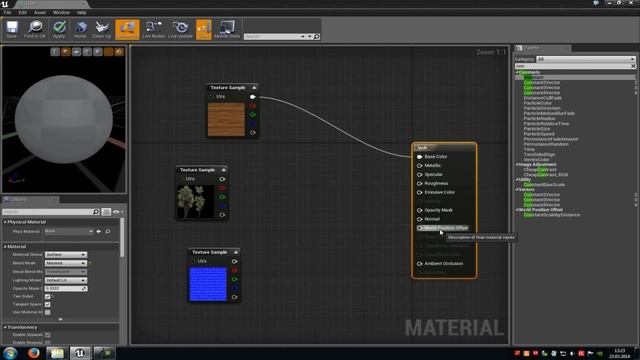Click the Opacity Mask clip value field
This screenshot has height=360, width=640.
pos(66,289)
